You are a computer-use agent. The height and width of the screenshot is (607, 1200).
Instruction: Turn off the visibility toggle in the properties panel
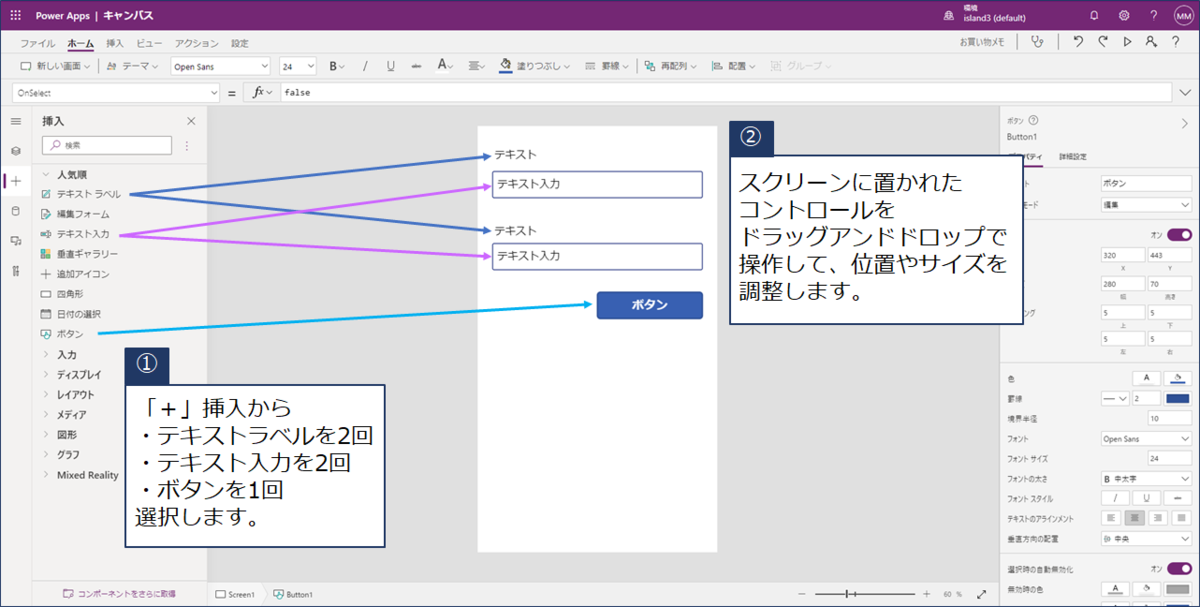[x=1179, y=234]
